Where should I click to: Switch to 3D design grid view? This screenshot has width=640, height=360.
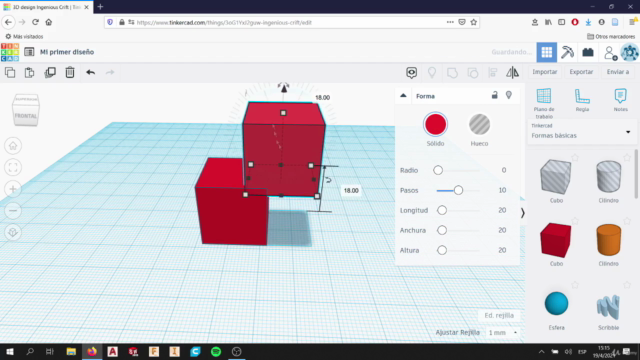click(x=547, y=52)
